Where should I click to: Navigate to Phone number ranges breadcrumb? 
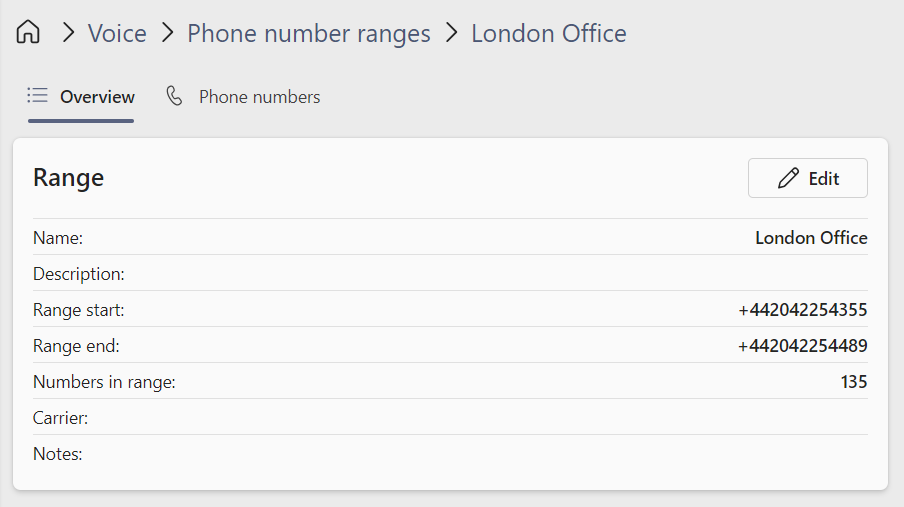(309, 33)
